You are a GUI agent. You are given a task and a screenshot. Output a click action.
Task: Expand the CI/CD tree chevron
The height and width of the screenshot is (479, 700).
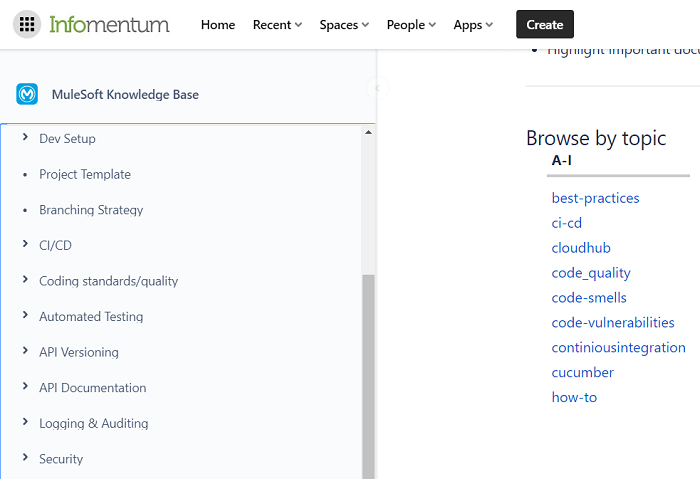coord(25,244)
